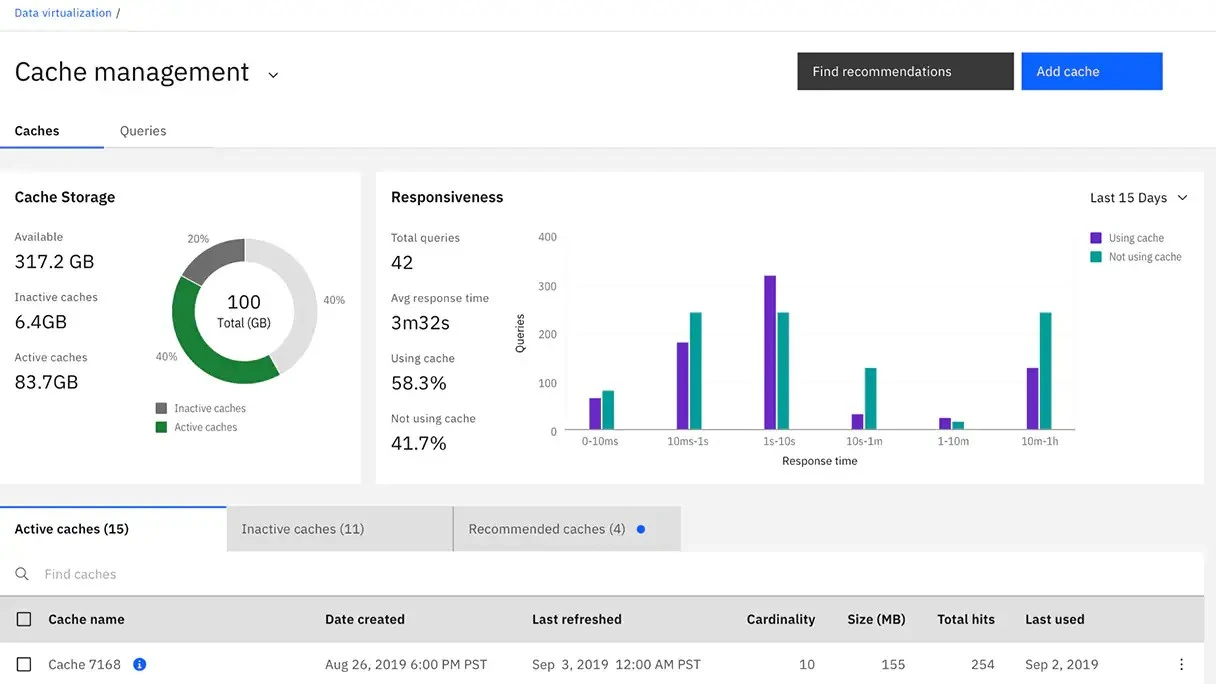Click the gray Inactive caches legend square

(161, 408)
